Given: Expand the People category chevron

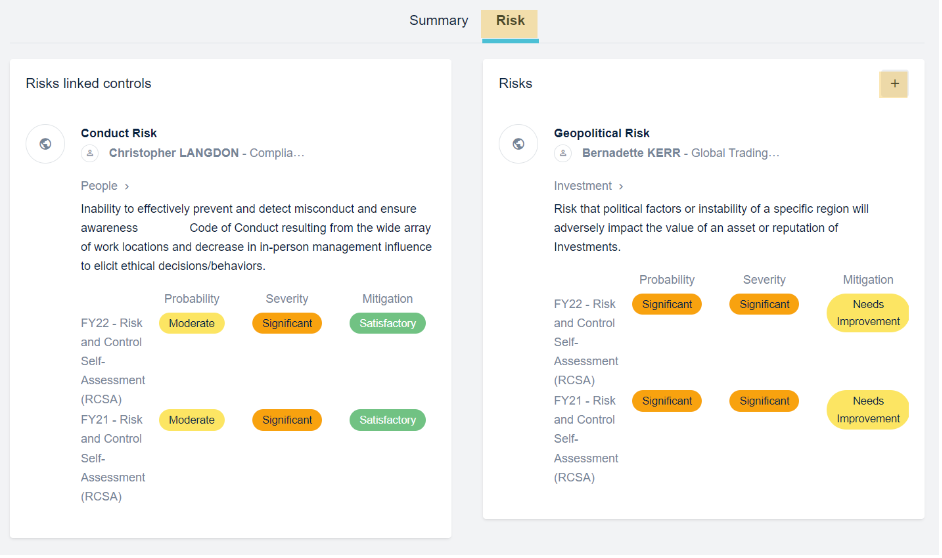Looking at the screenshot, I should click(x=127, y=186).
